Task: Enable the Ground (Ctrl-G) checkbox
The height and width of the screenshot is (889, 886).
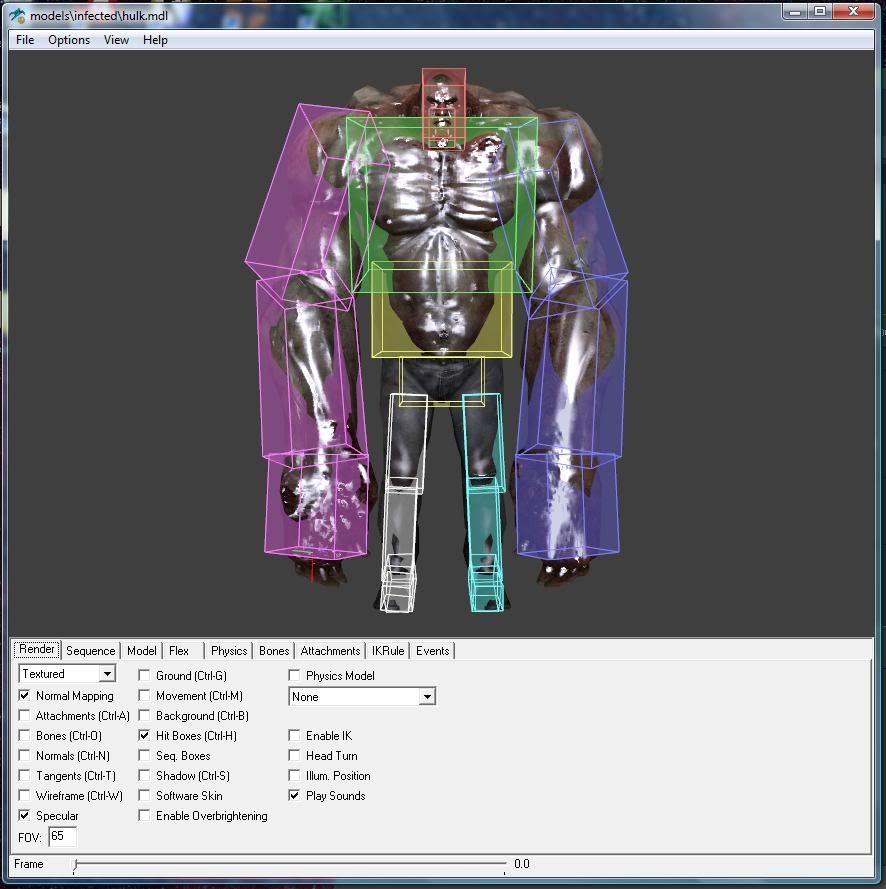Action: coord(145,675)
